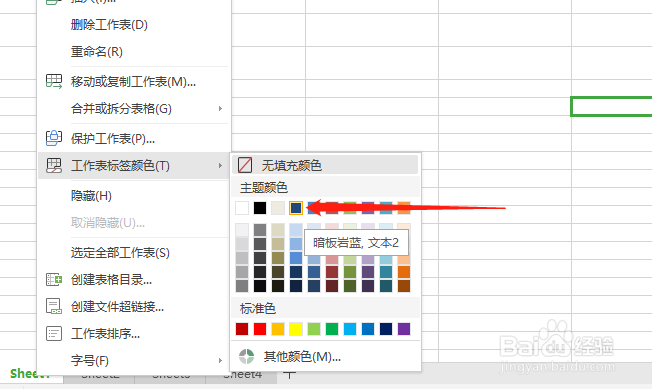Image resolution: width=652 pixels, height=389 pixels.
Task: Click the worksheet sorting icon
Action: point(54,333)
